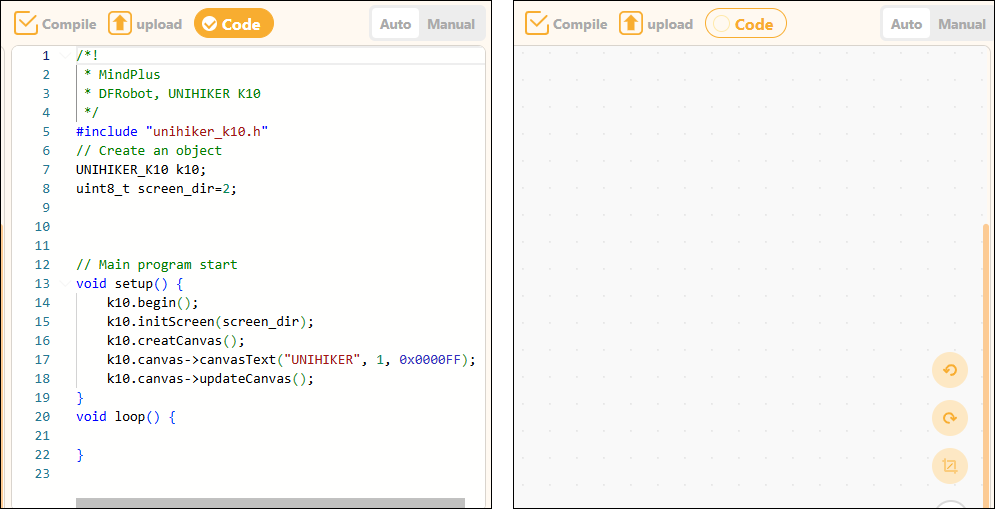Click the crop/screenshot round button

pos(950,466)
